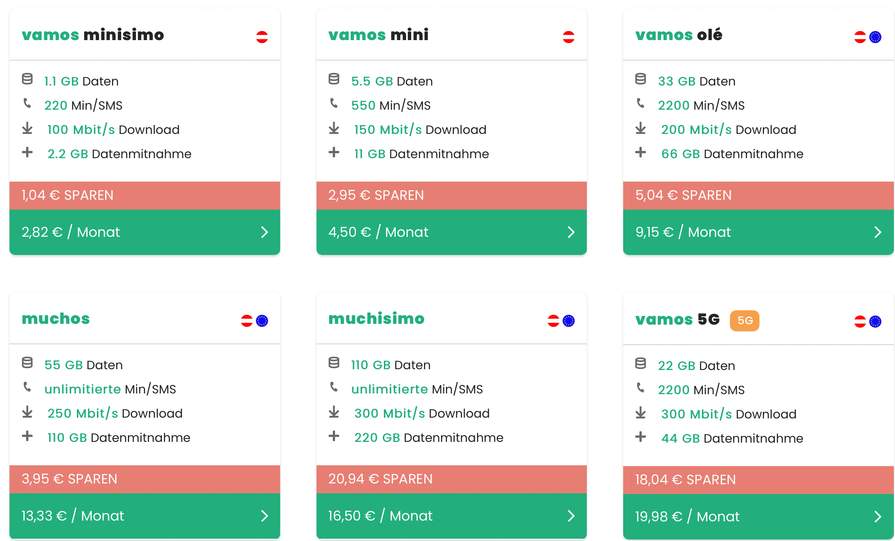The image size is (895, 541).
Task: Open the chevron arrow on 9,15 € / Monat
Action: pyautogui.click(x=877, y=232)
